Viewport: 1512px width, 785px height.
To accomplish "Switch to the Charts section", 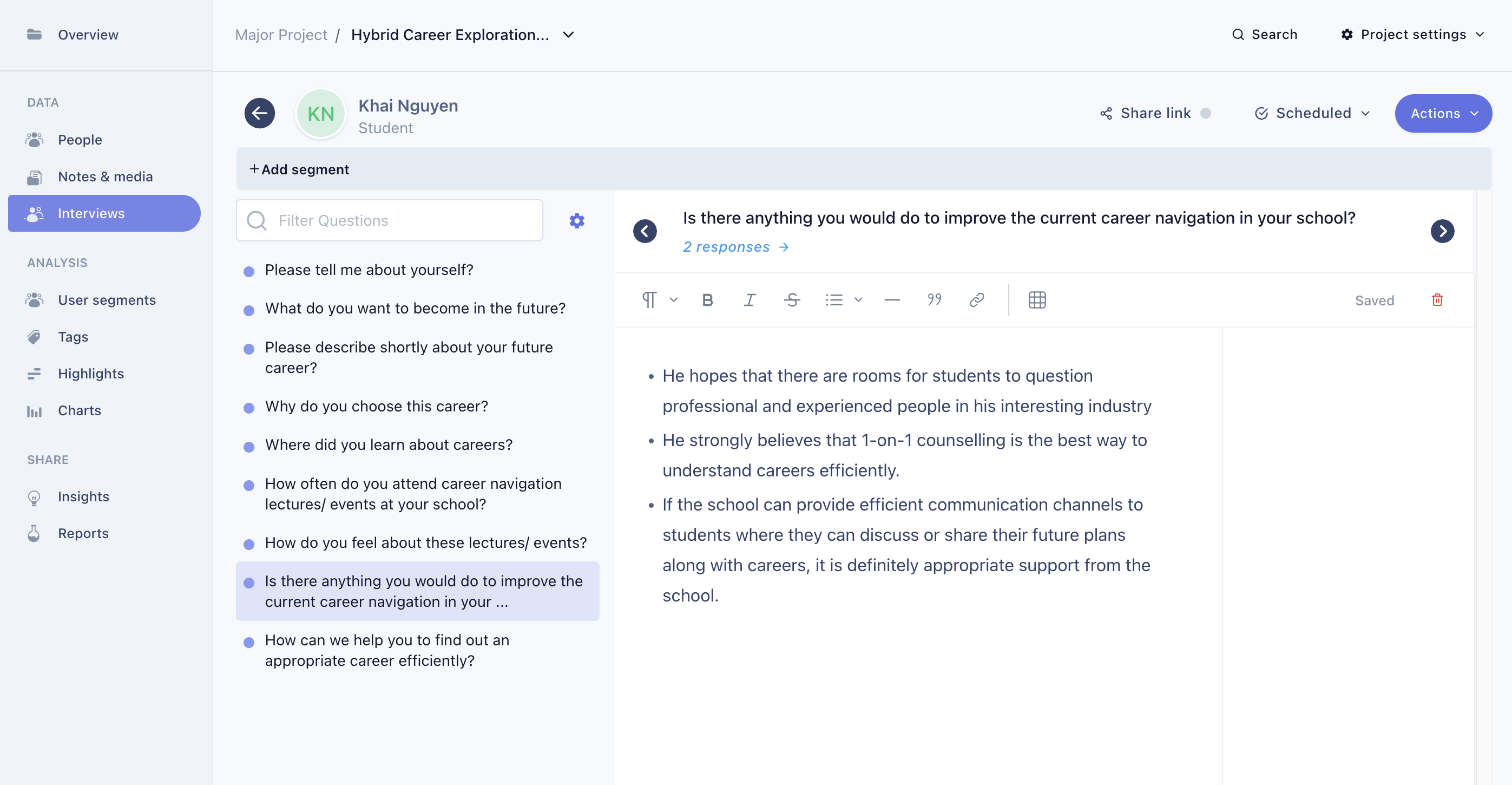I will pyautogui.click(x=79, y=410).
